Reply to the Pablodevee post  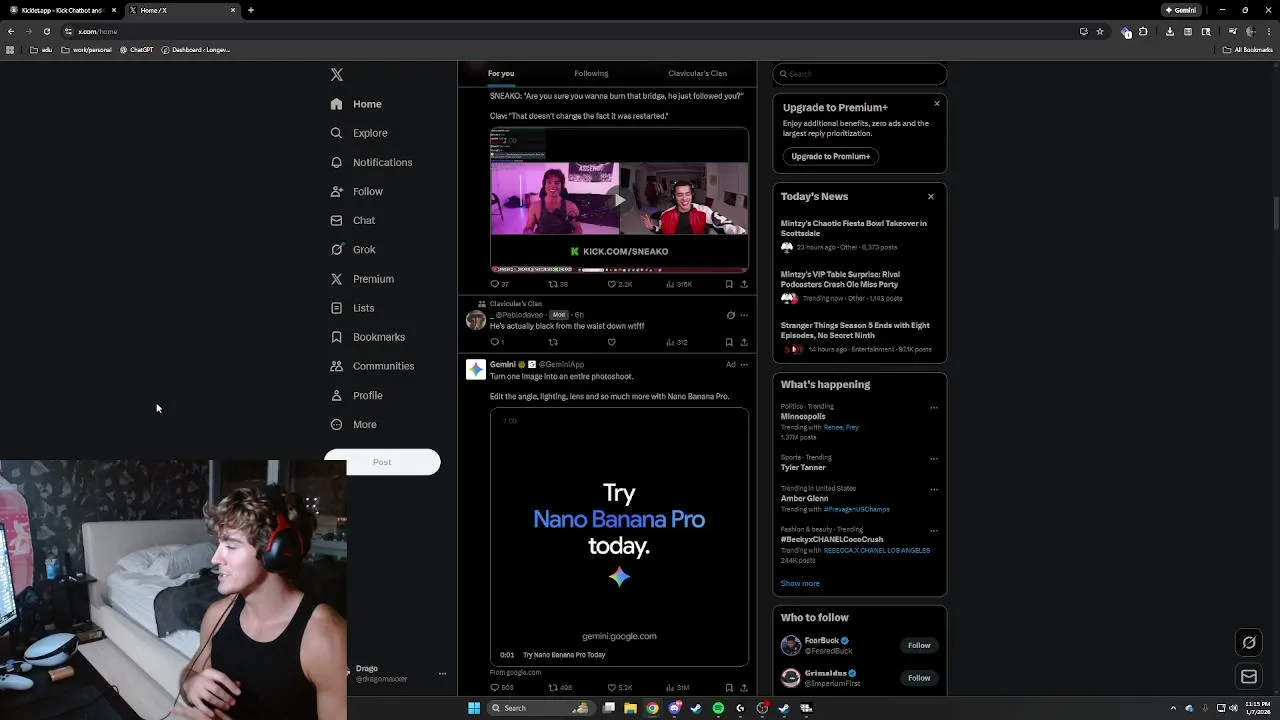[x=495, y=342]
